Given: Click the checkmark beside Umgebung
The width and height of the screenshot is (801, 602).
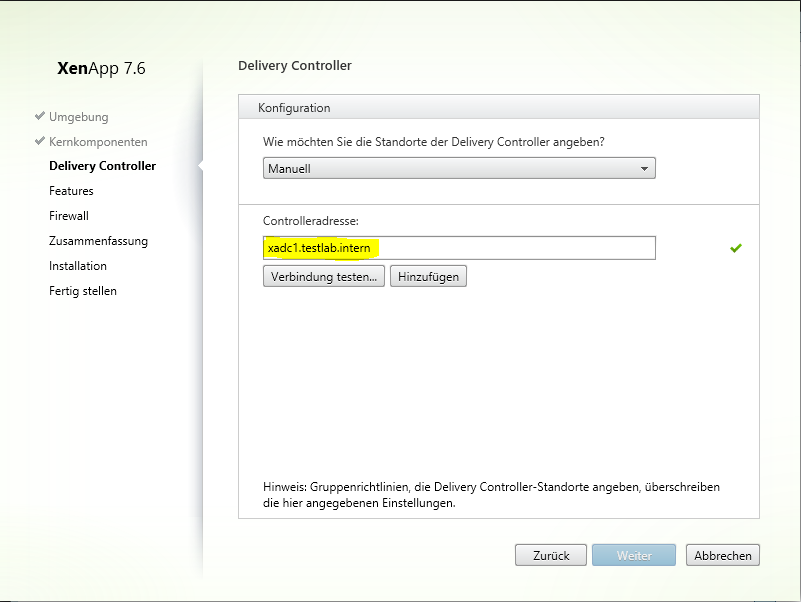Looking at the screenshot, I should (40, 116).
